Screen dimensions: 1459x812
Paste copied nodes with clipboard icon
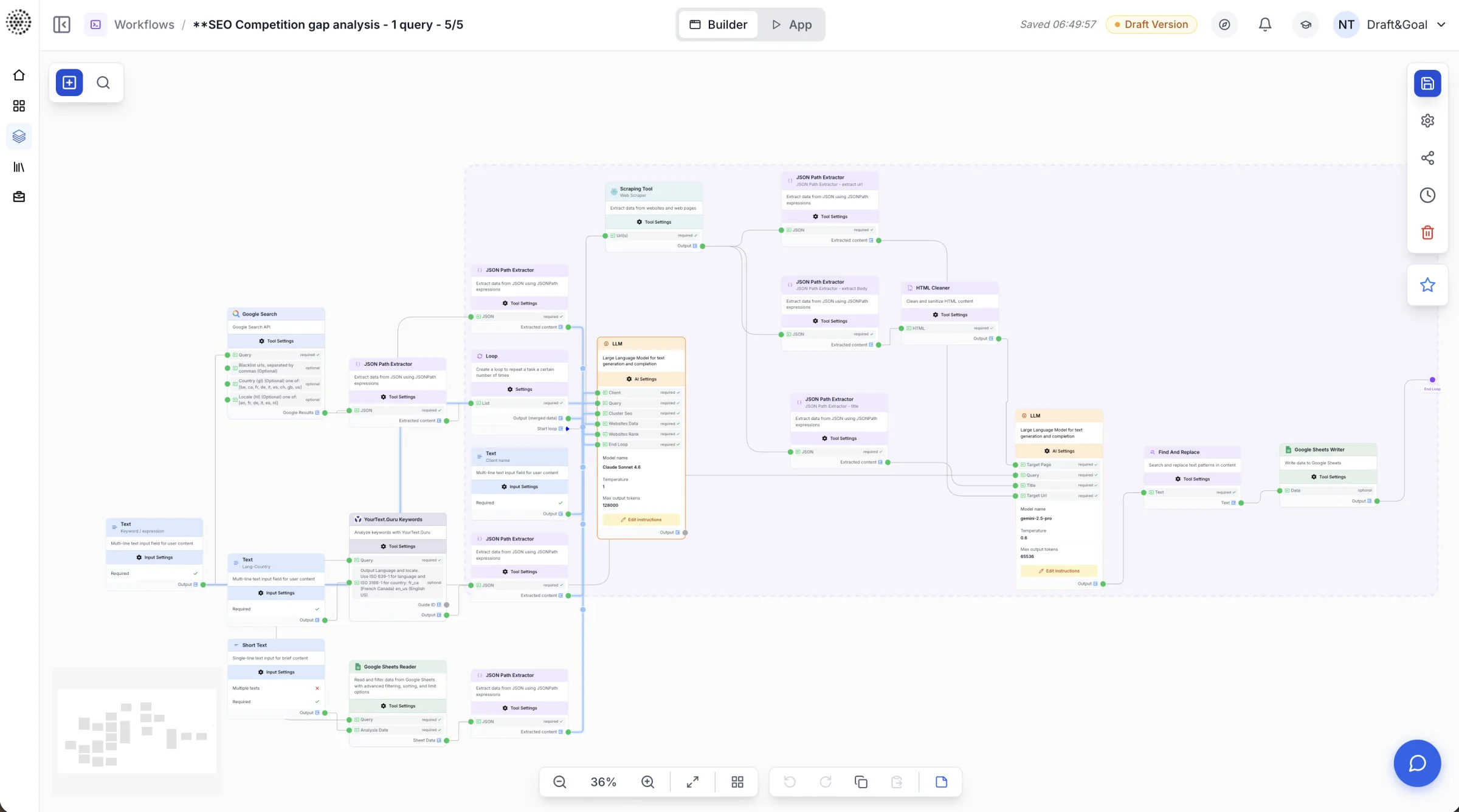click(x=897, y=782)
